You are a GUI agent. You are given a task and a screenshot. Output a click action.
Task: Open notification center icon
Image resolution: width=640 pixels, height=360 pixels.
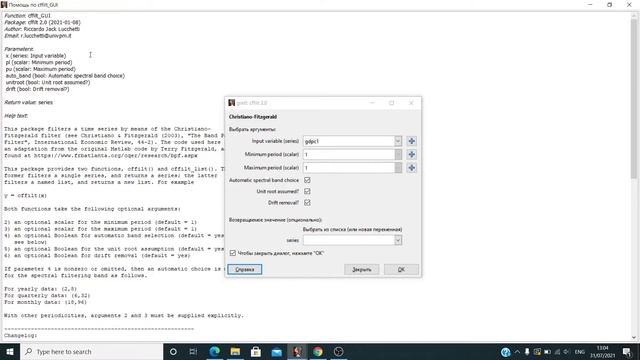click(627, 352)
